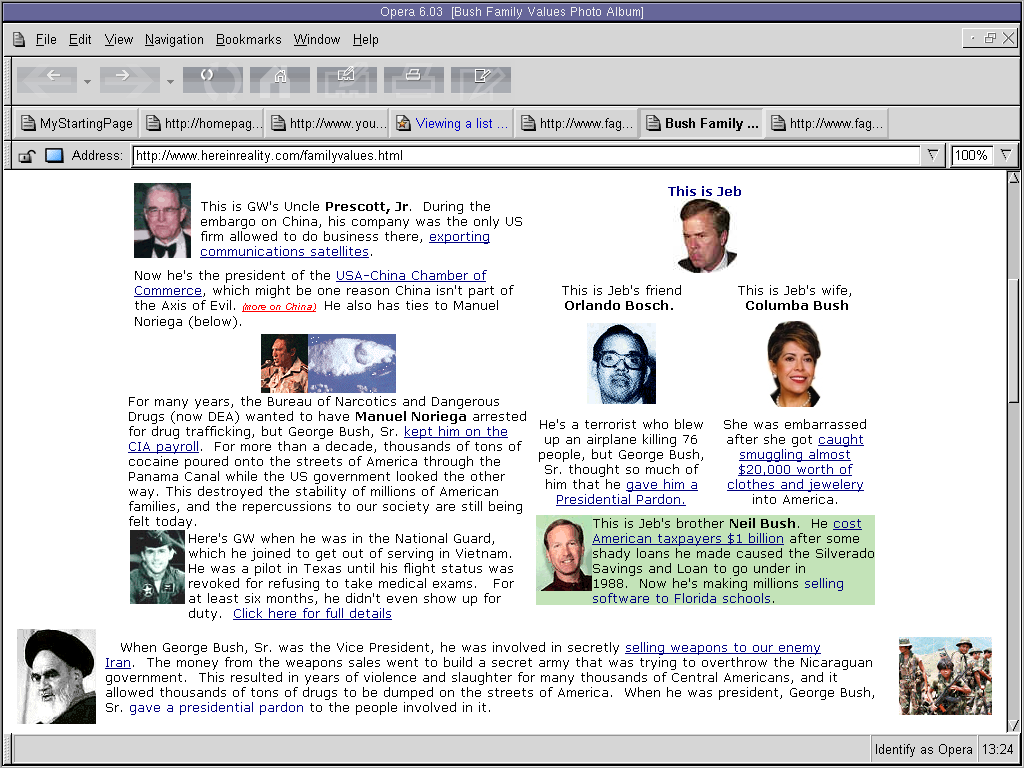Open the Help menu
The width and height of the screenshot is (1024, 768).
point(366,40)
